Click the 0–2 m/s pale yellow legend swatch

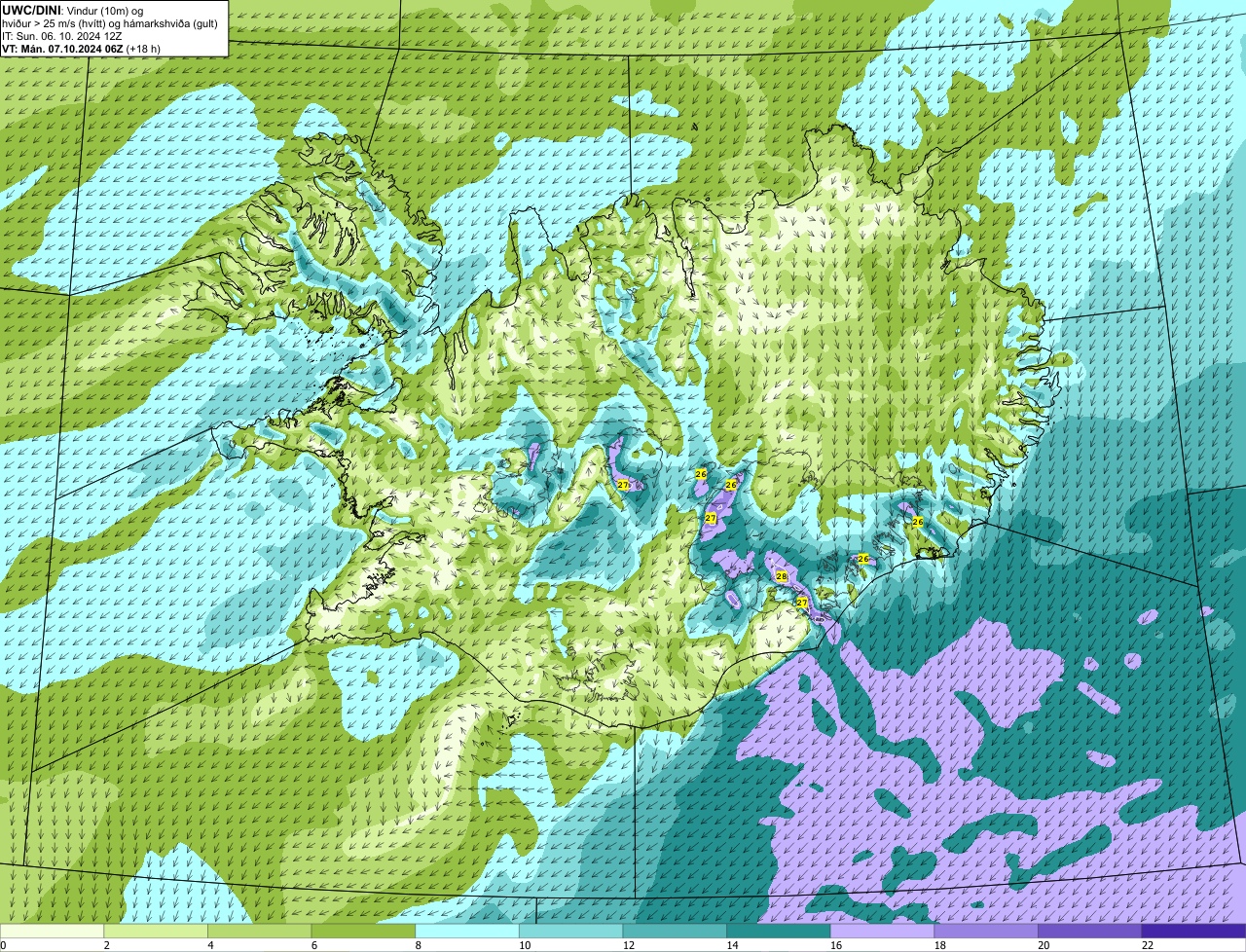[x=52, y=931]
